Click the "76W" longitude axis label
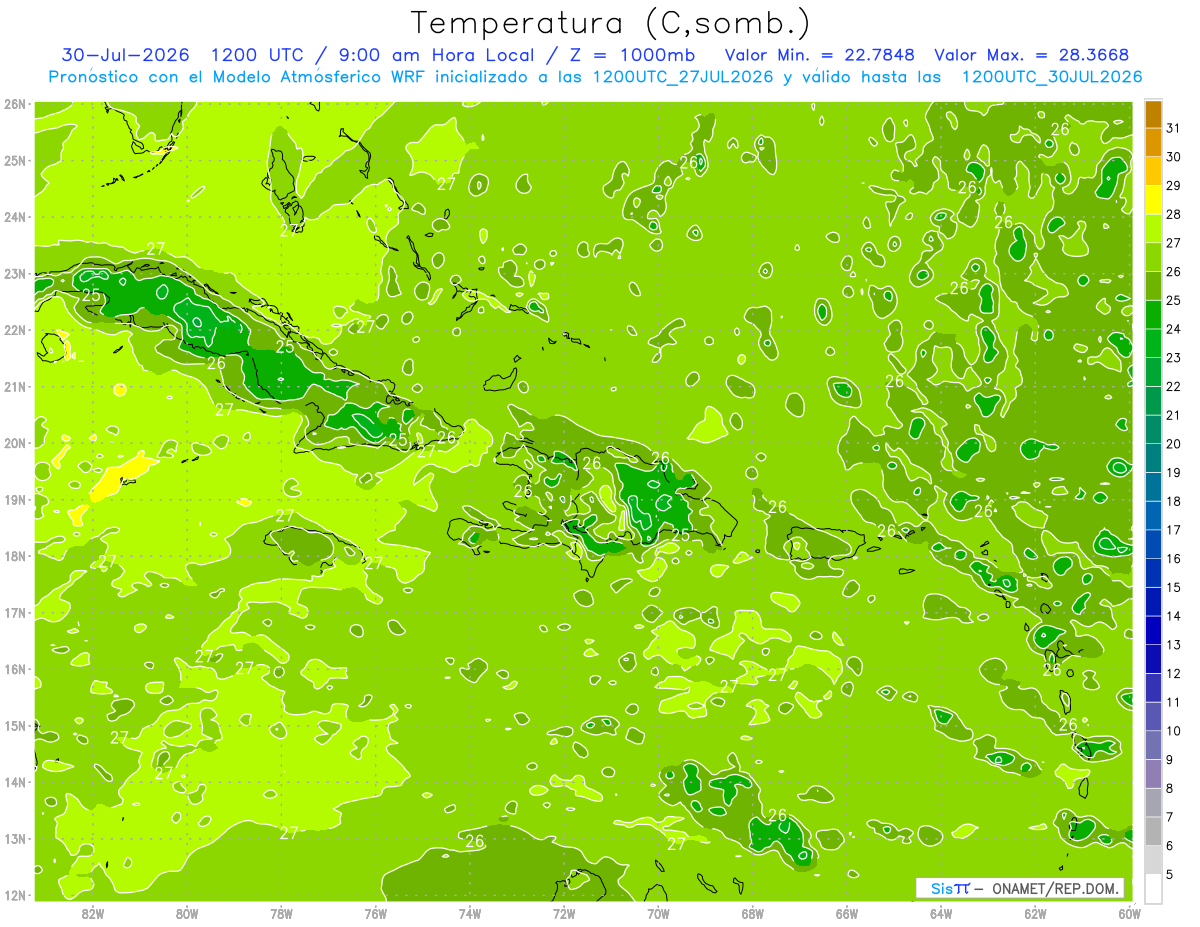This screenshot has height=927, width=1200. pos(376,913)
